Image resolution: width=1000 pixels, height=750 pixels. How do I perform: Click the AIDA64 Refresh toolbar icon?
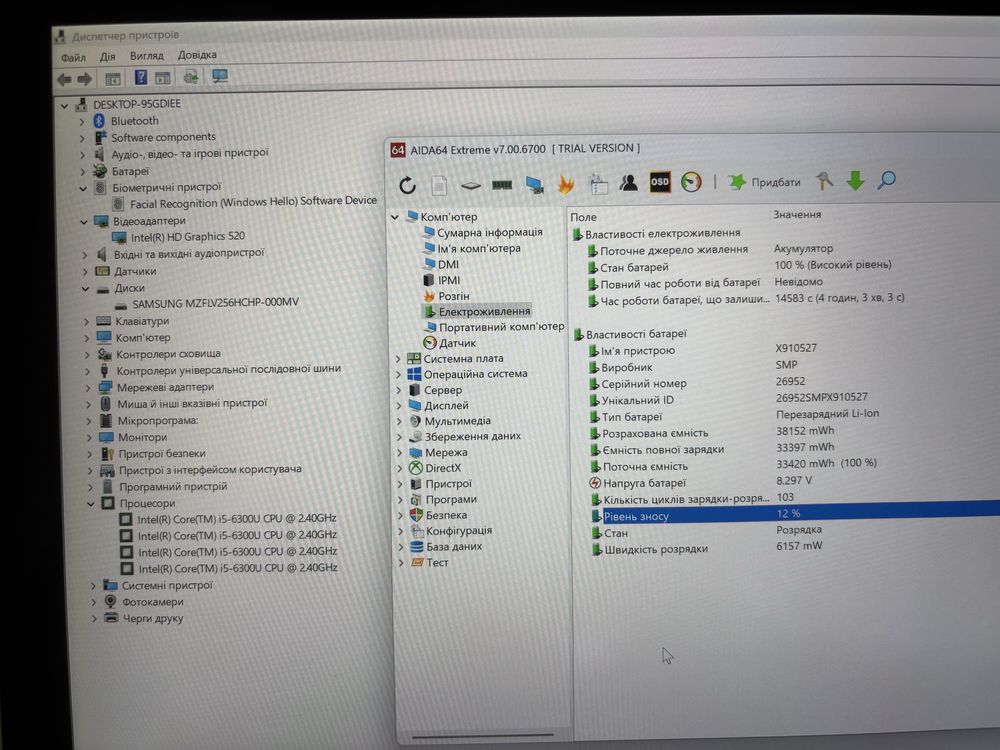click(408, 186)
